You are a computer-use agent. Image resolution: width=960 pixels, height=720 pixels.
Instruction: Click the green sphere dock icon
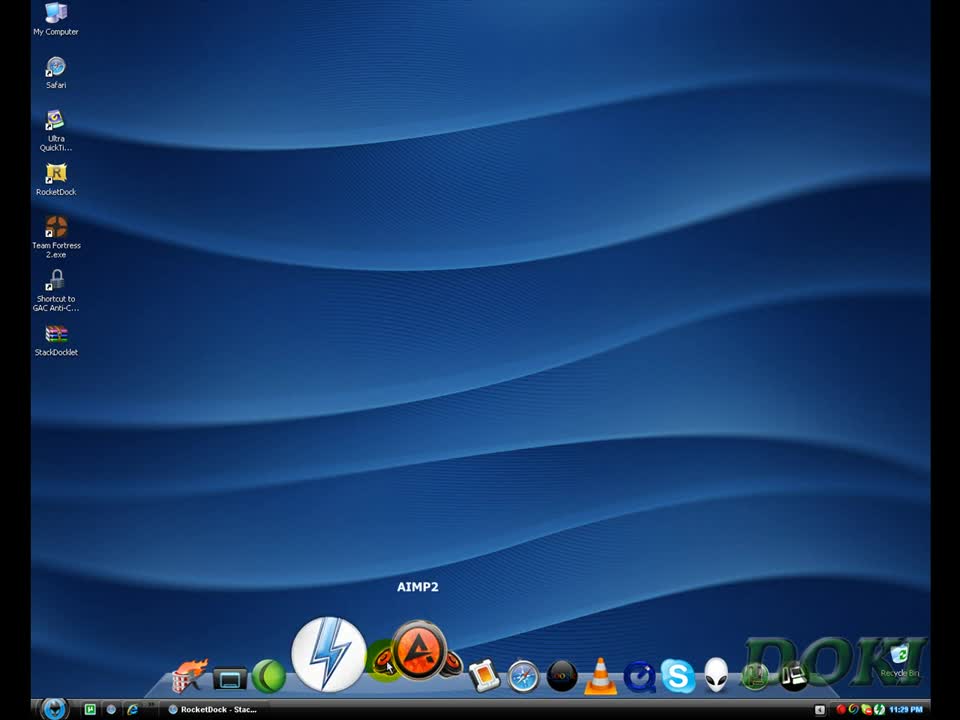269,677
